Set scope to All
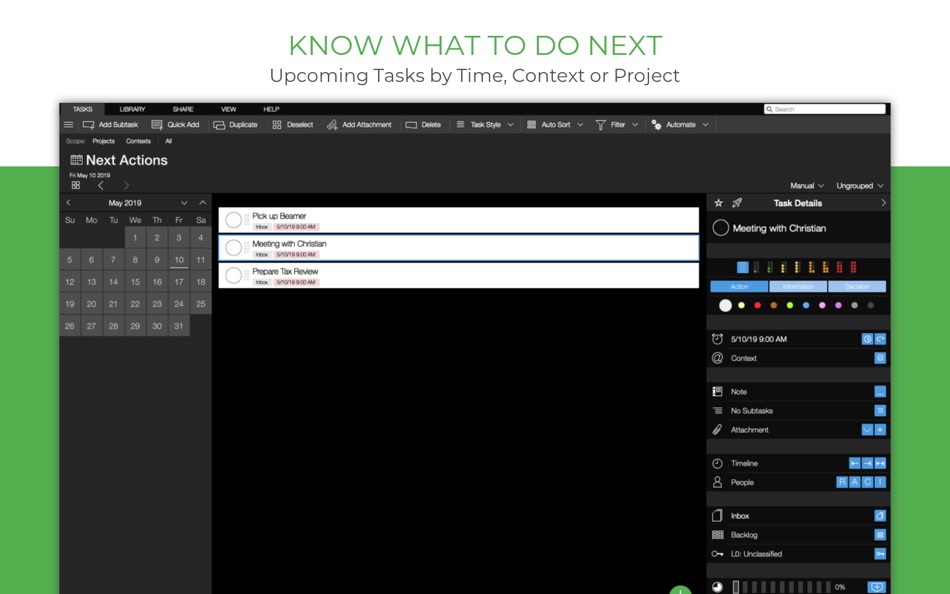This screenshot has height=594, width=950. (168, 141)
